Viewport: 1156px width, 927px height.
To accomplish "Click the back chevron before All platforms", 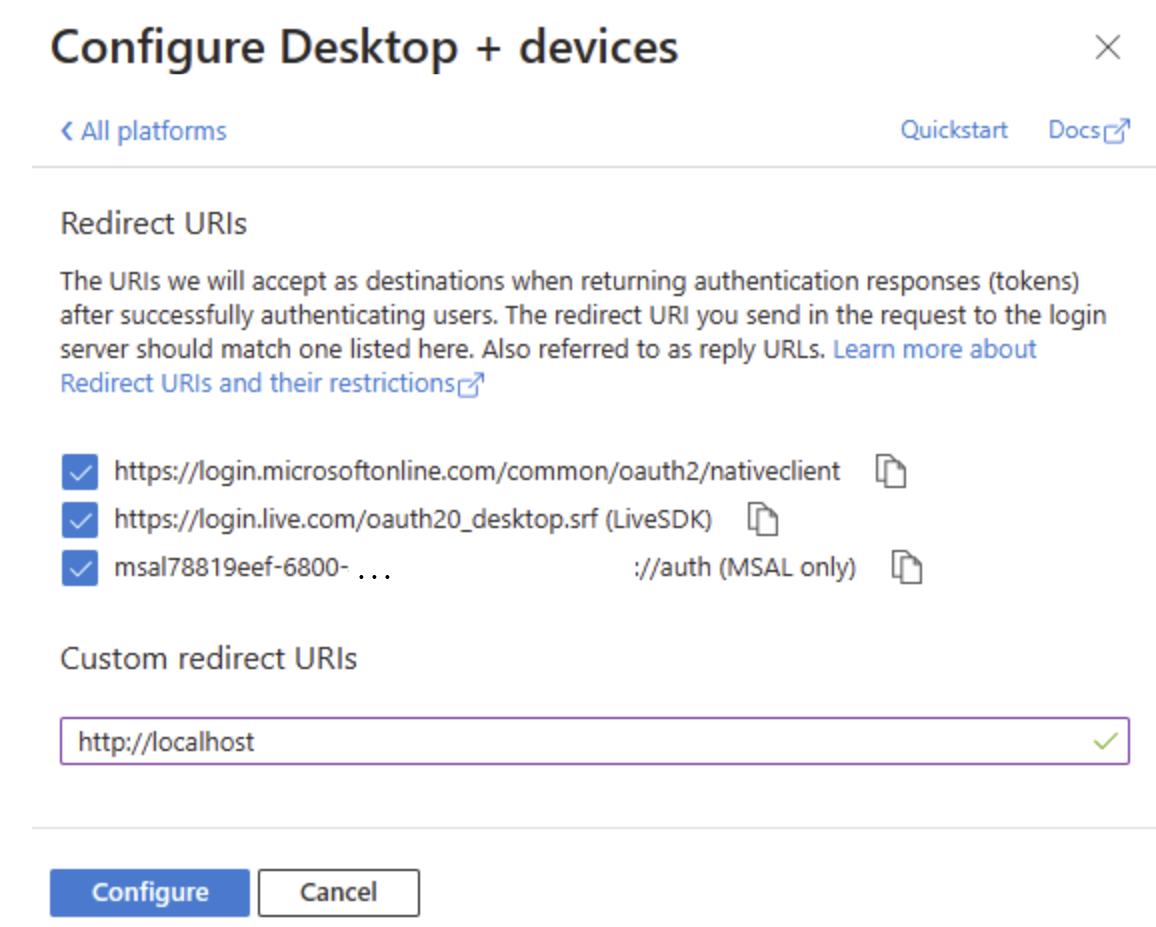I will (67, 131).
